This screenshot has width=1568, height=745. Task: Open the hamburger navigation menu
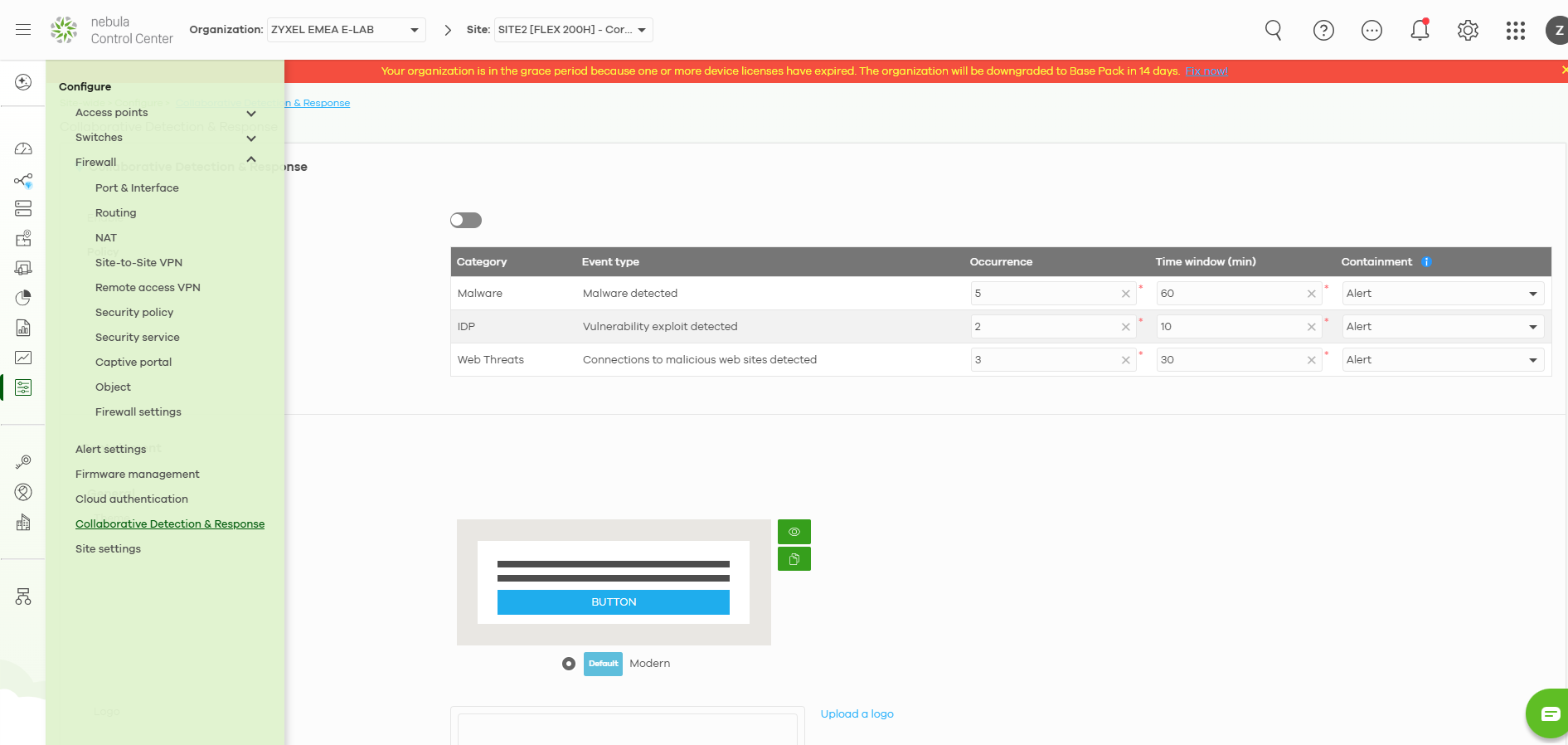[23, 30]
